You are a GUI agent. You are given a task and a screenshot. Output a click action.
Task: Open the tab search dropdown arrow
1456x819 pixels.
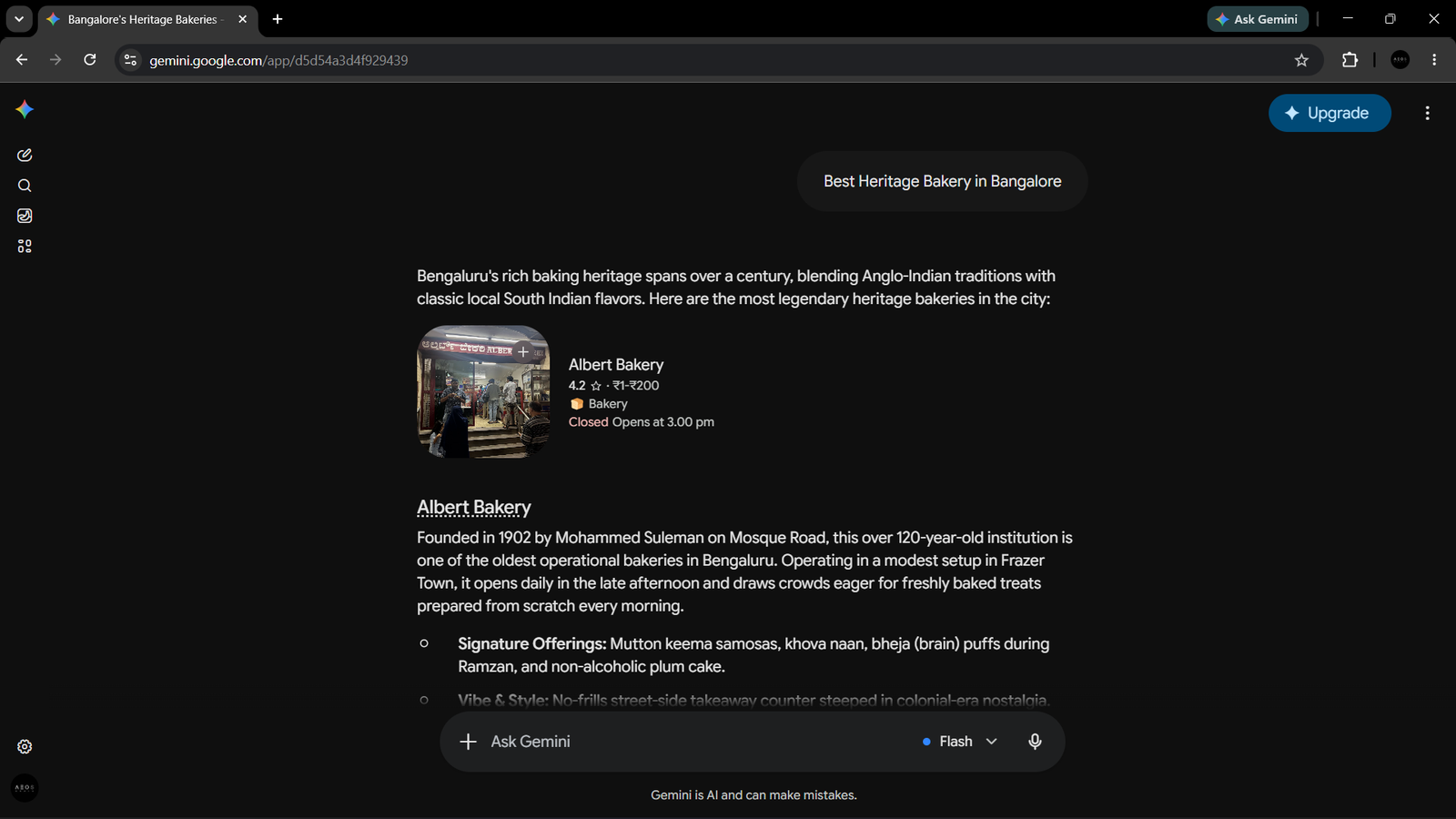click(18, 19)
